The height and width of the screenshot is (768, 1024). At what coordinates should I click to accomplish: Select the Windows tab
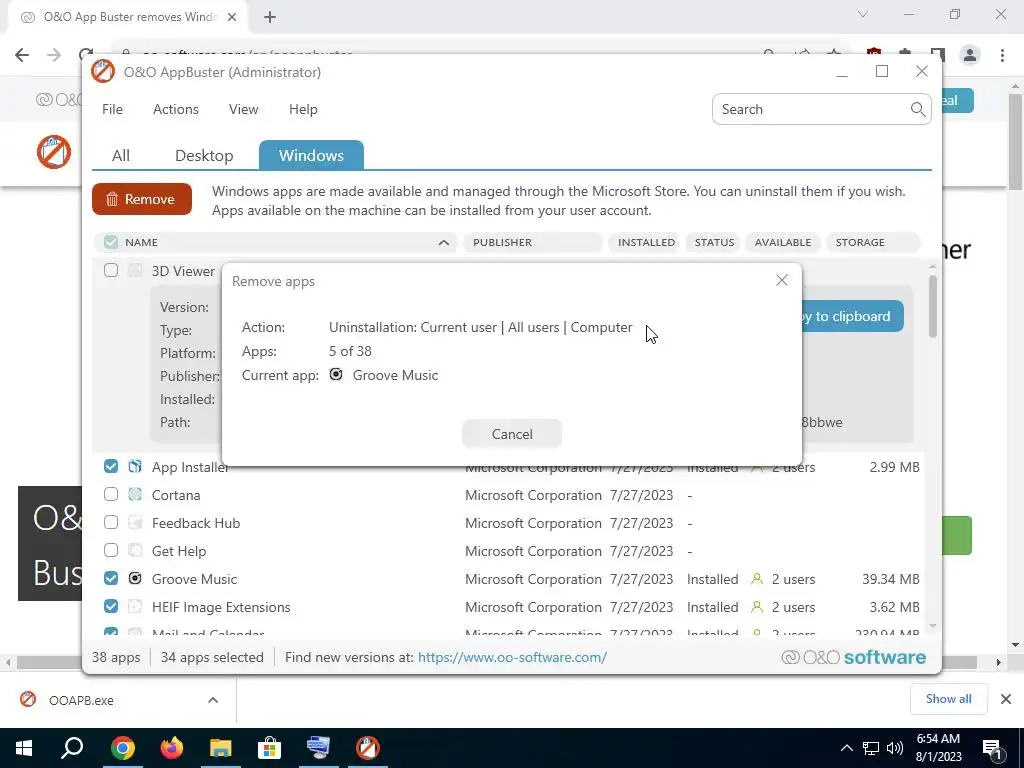pos(311,155)
